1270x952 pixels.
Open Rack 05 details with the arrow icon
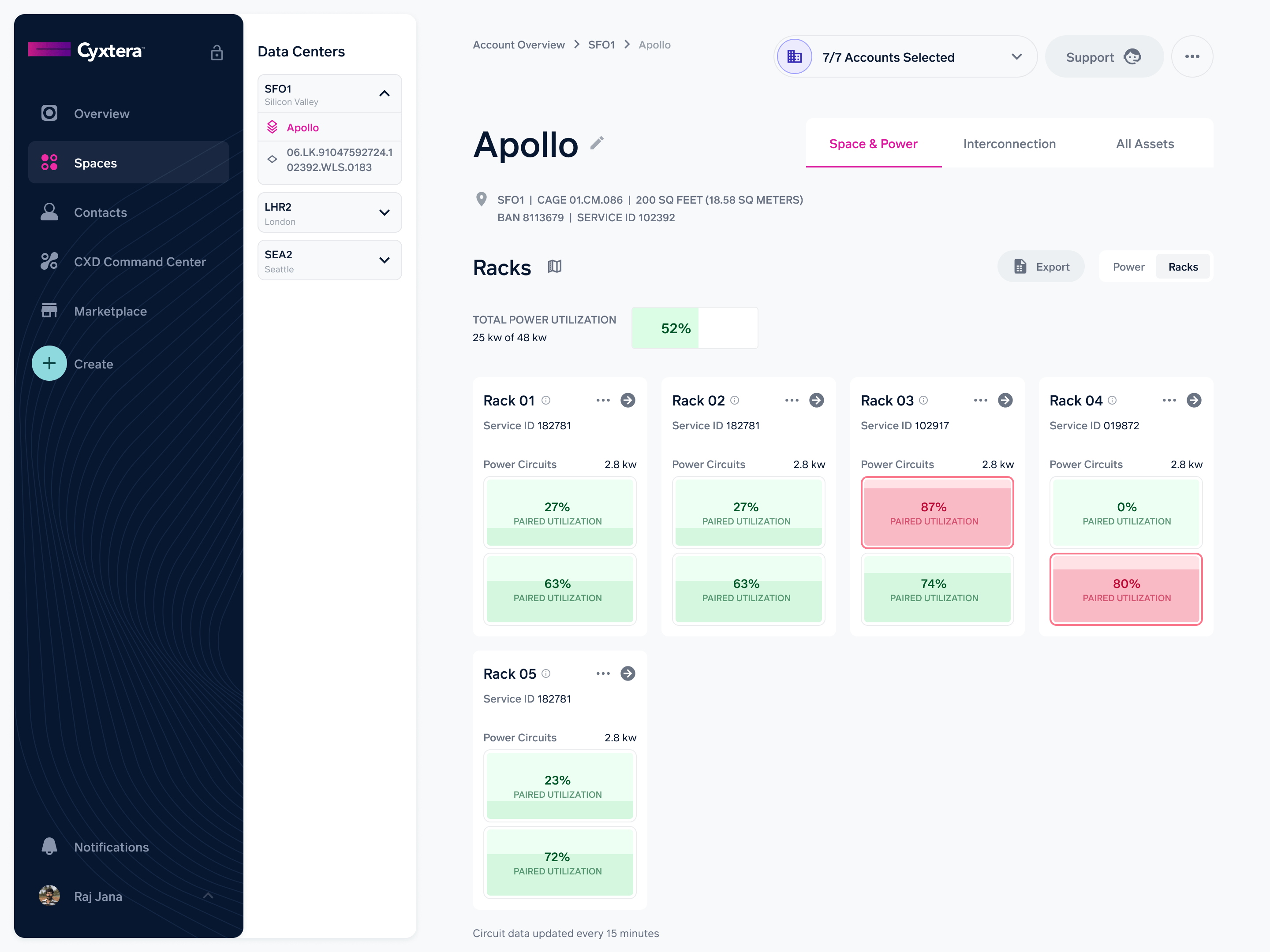[x=628, y=674]
